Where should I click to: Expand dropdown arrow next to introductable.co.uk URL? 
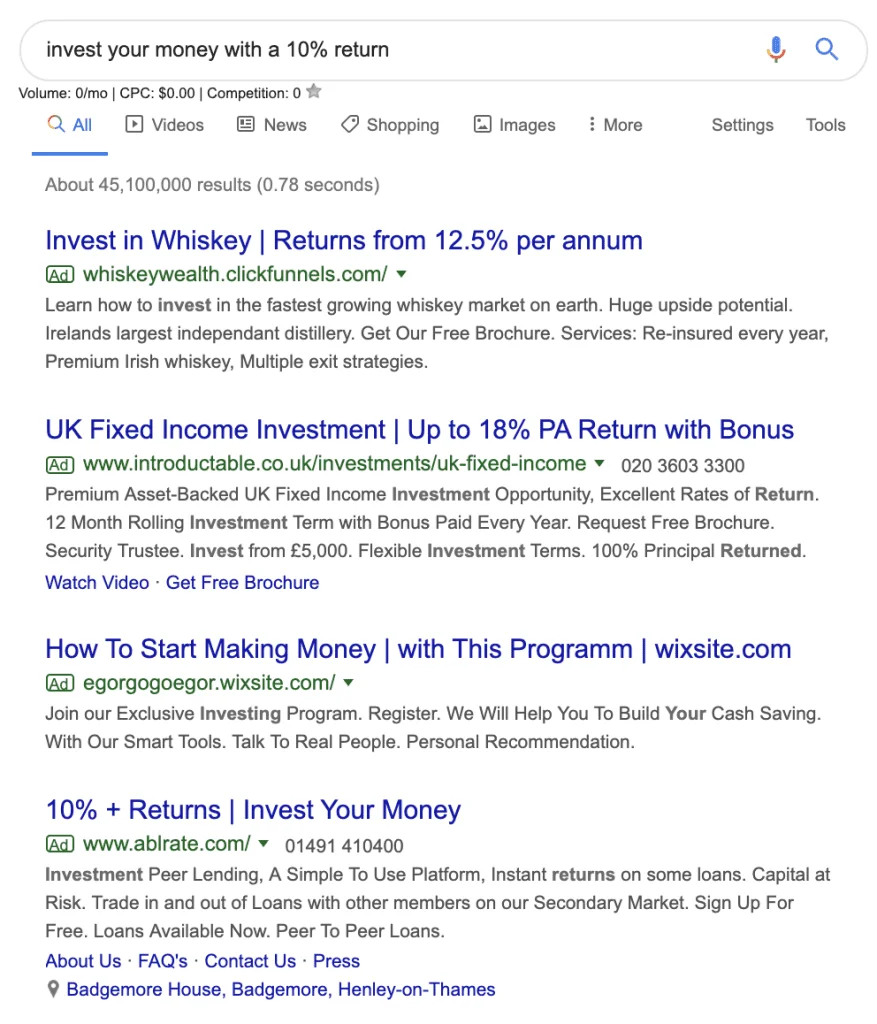pyautogui.click(x=599, y=464)
